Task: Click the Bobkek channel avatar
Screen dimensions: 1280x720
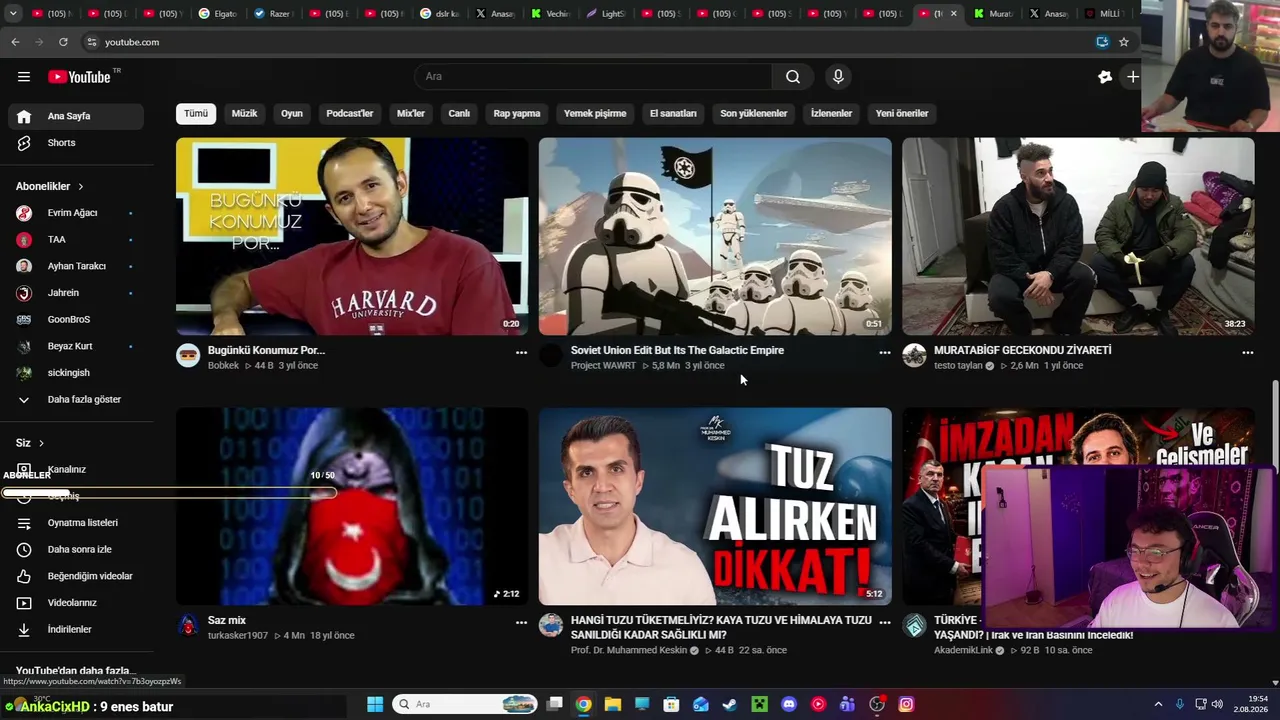Action: tap(188, 356)
